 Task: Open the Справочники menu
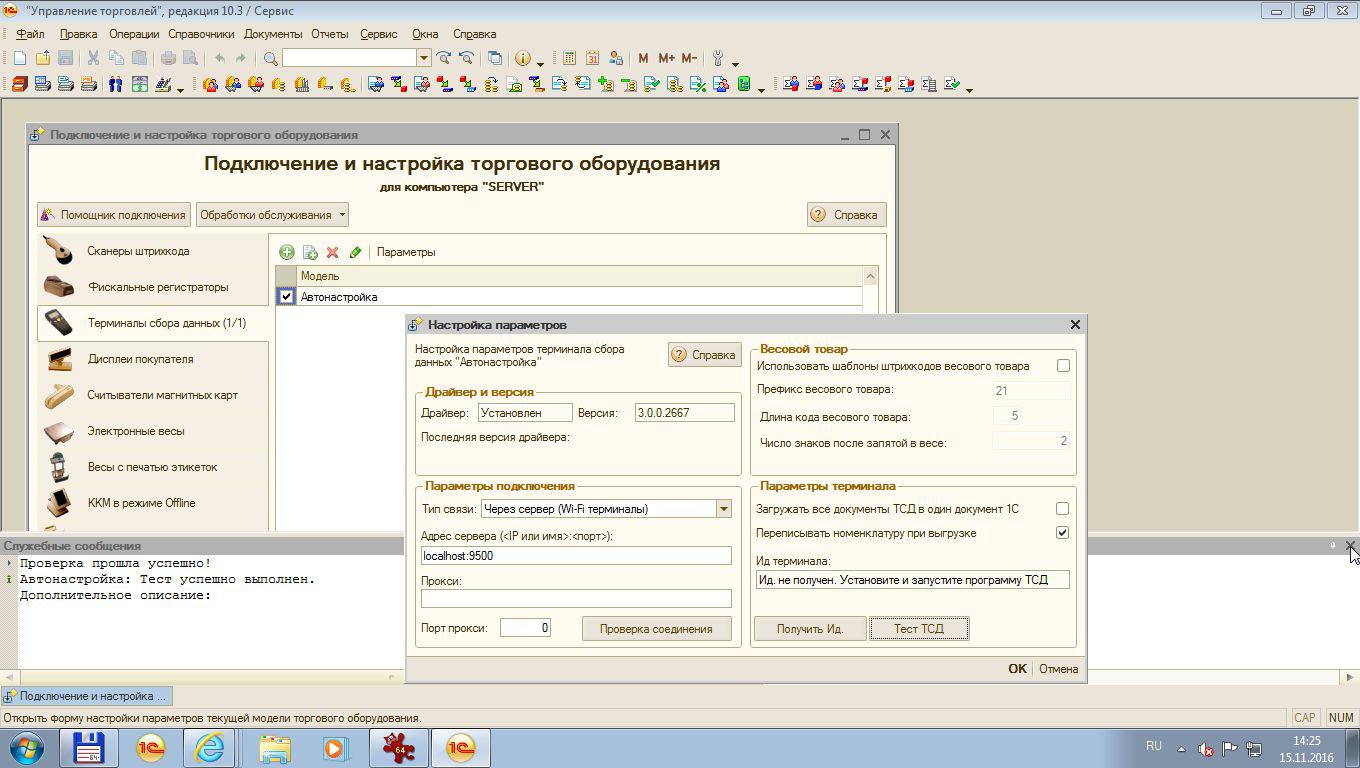point(201,34)
